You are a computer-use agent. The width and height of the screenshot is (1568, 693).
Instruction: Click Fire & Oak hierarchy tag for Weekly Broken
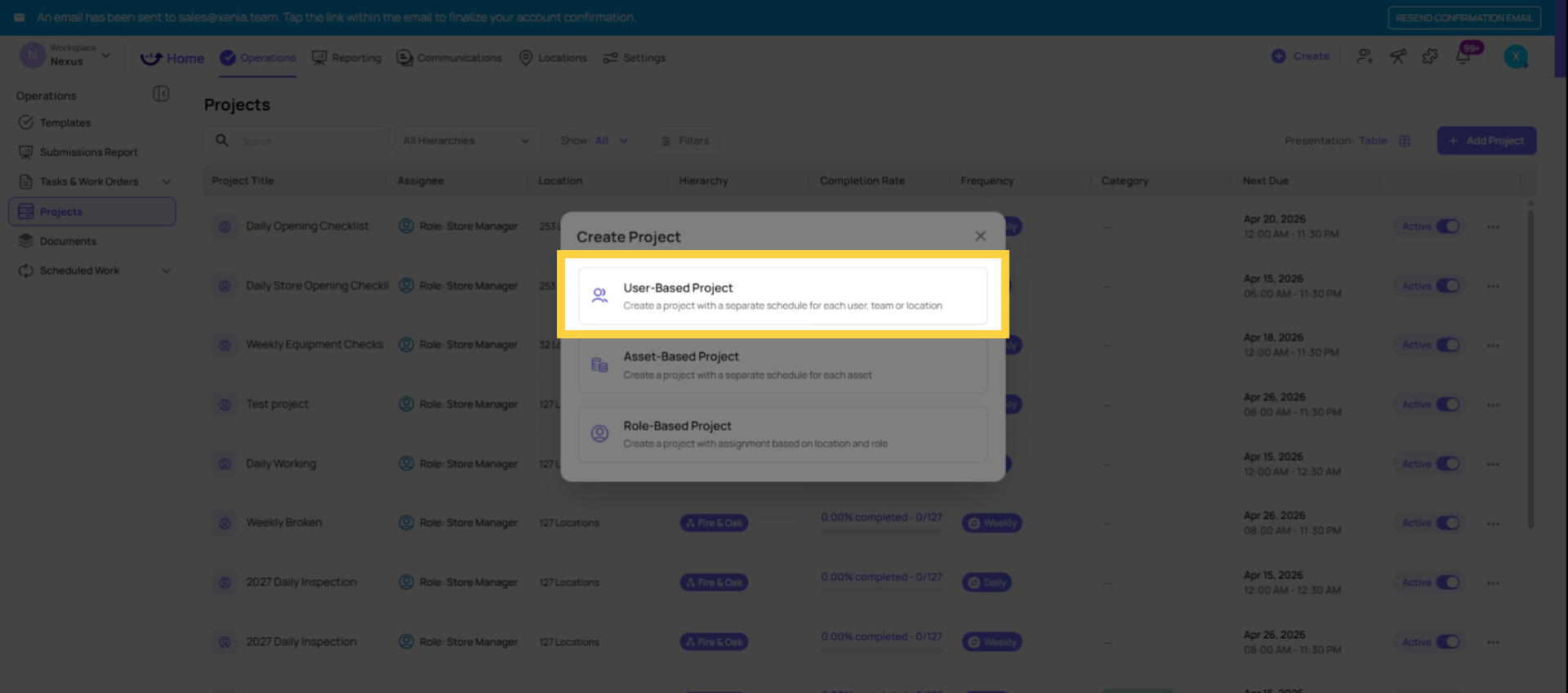tap(714, 523)
